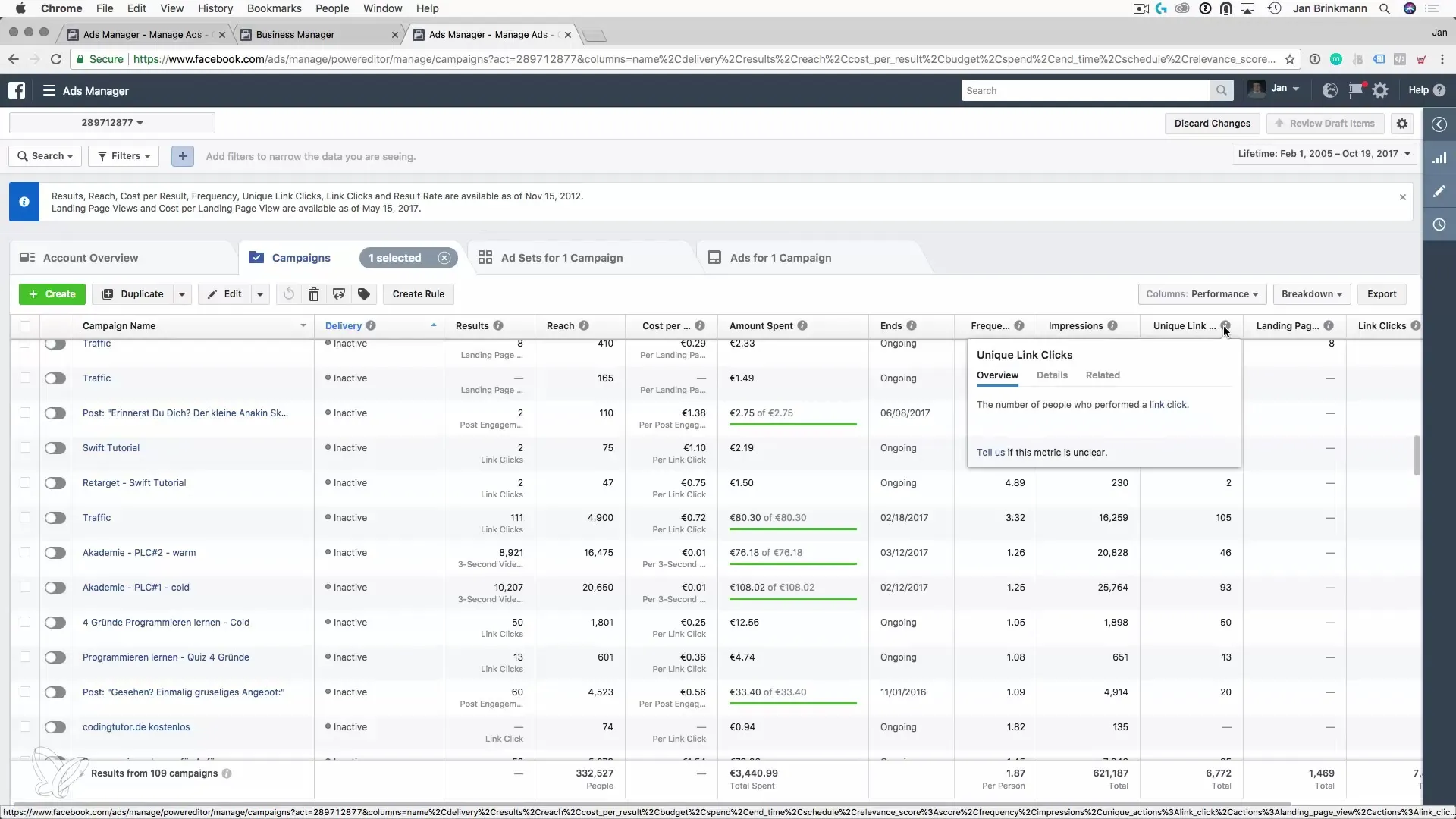Click the share/preview icon next to trash
The height and width of the screenshot is (819, 1456).
339,294
